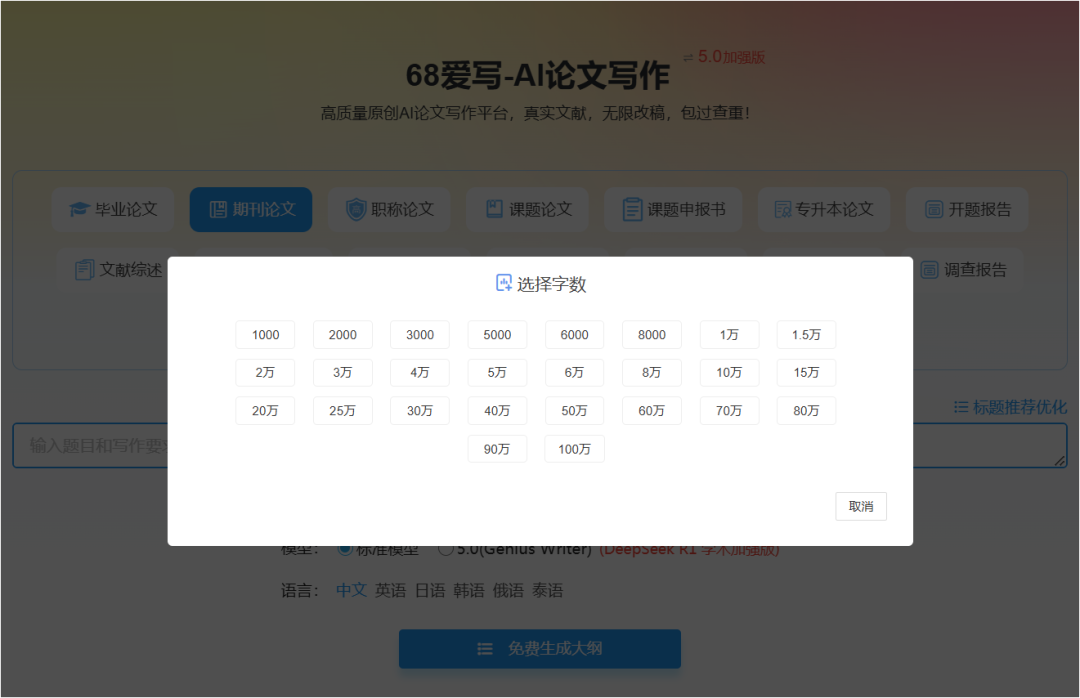Choose 中文 as the language

pyautogui.click(x=351, y=591)
